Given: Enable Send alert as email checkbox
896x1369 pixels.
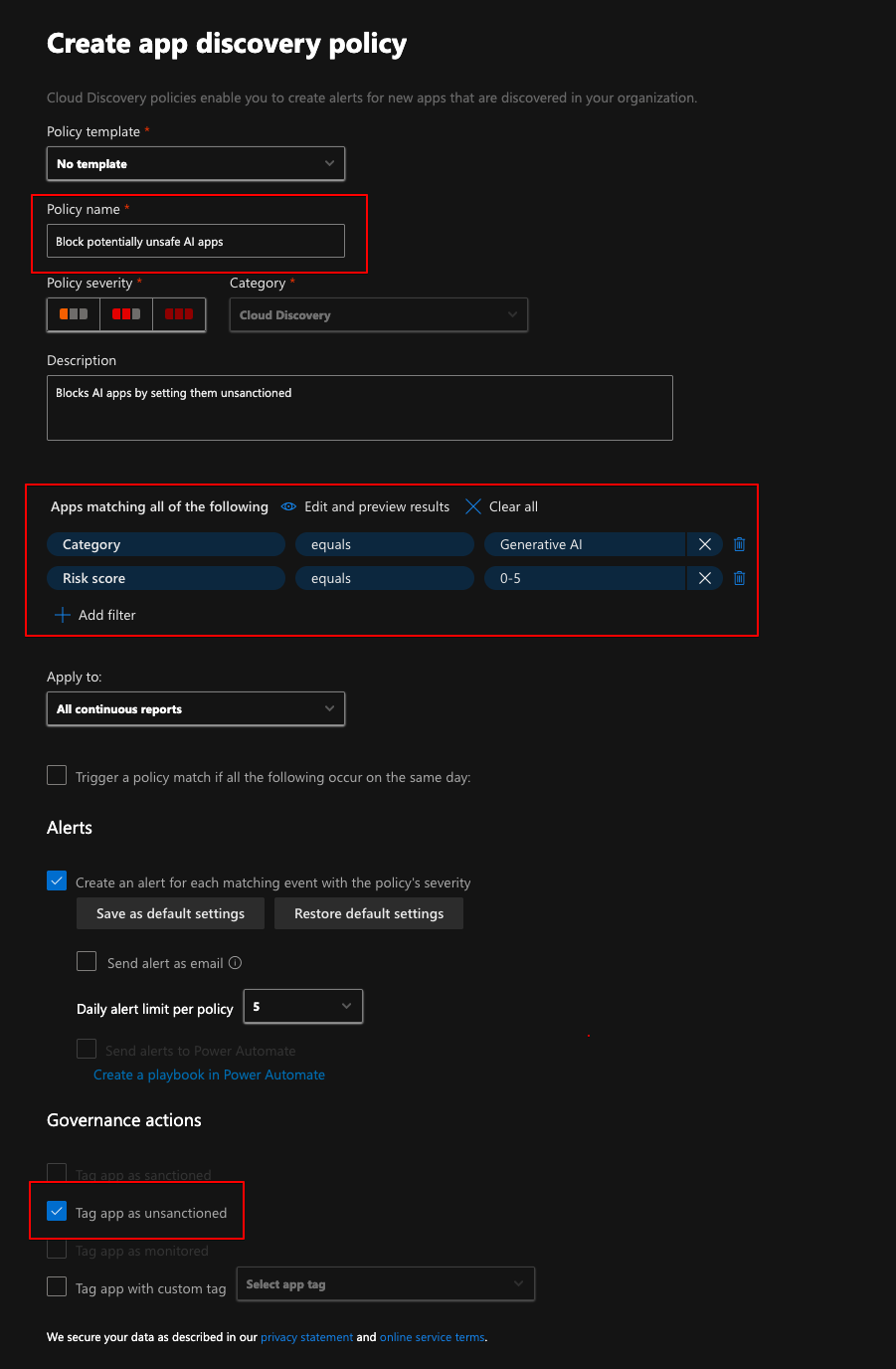Looking at the screenshot, I should (x=88, y=962).
